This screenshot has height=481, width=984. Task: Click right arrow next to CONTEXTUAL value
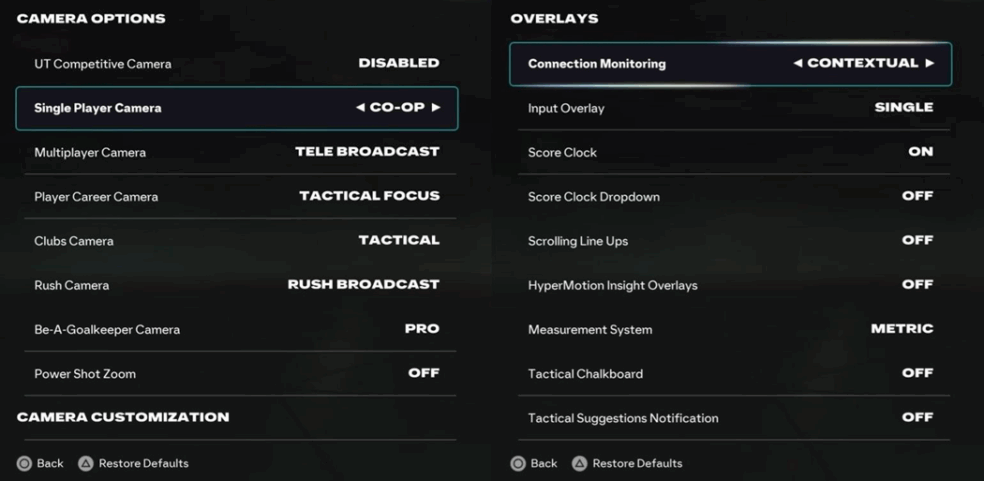(x=929, y=63)
